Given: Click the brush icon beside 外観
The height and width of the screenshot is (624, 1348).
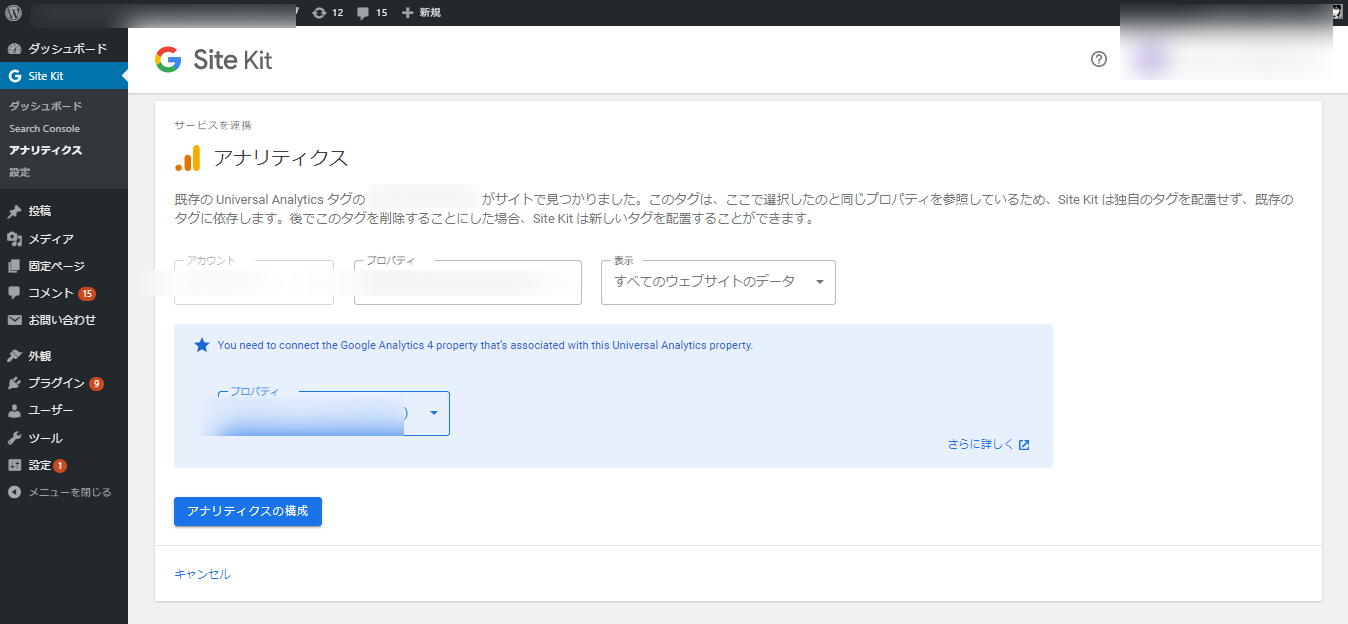Looking at the screenshot, I should pos(14,356).
